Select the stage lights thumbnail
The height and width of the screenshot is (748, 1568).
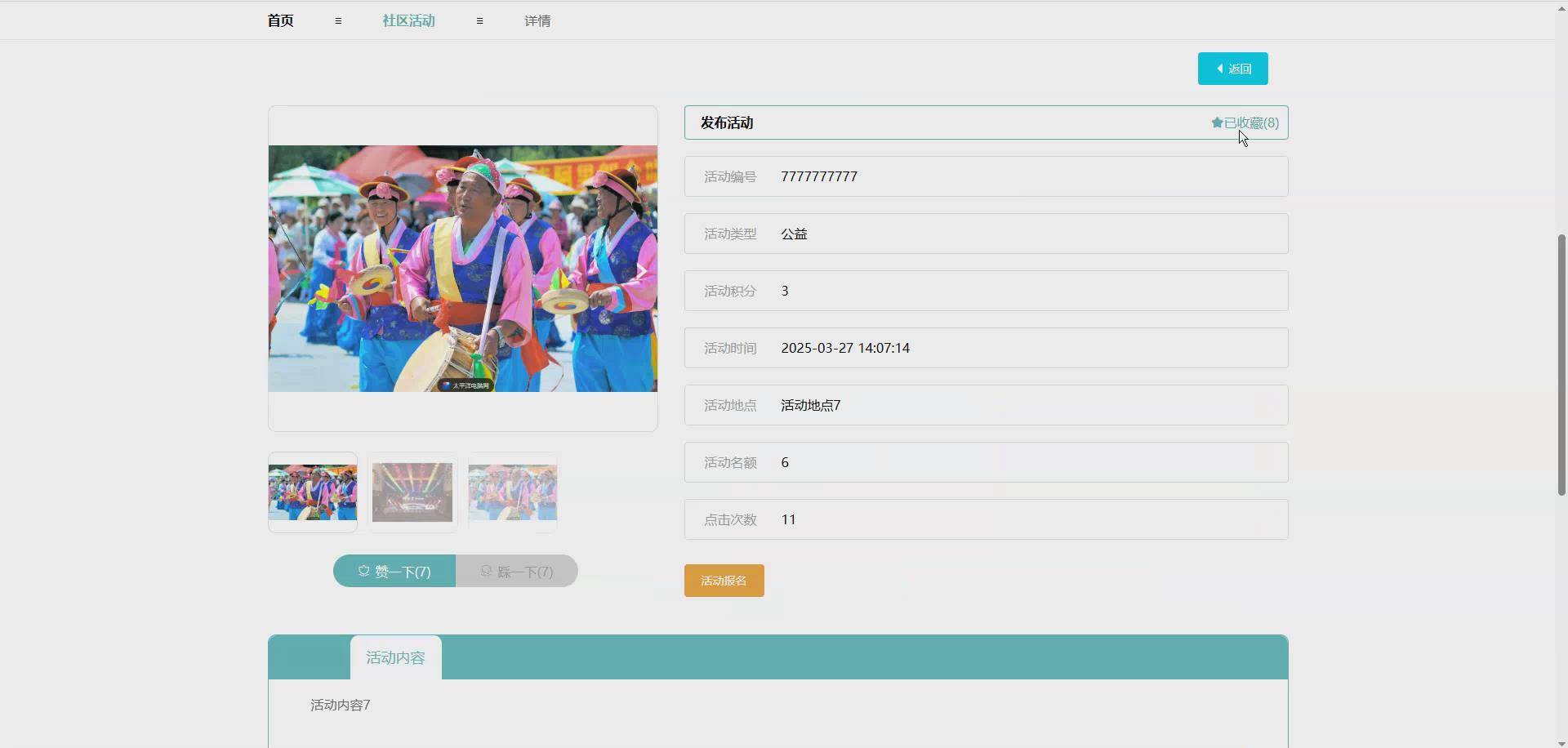pos(412,492)
